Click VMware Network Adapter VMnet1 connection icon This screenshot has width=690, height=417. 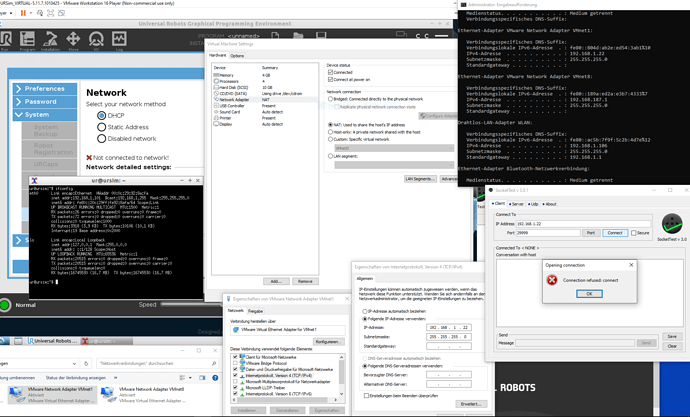point(17,395)
